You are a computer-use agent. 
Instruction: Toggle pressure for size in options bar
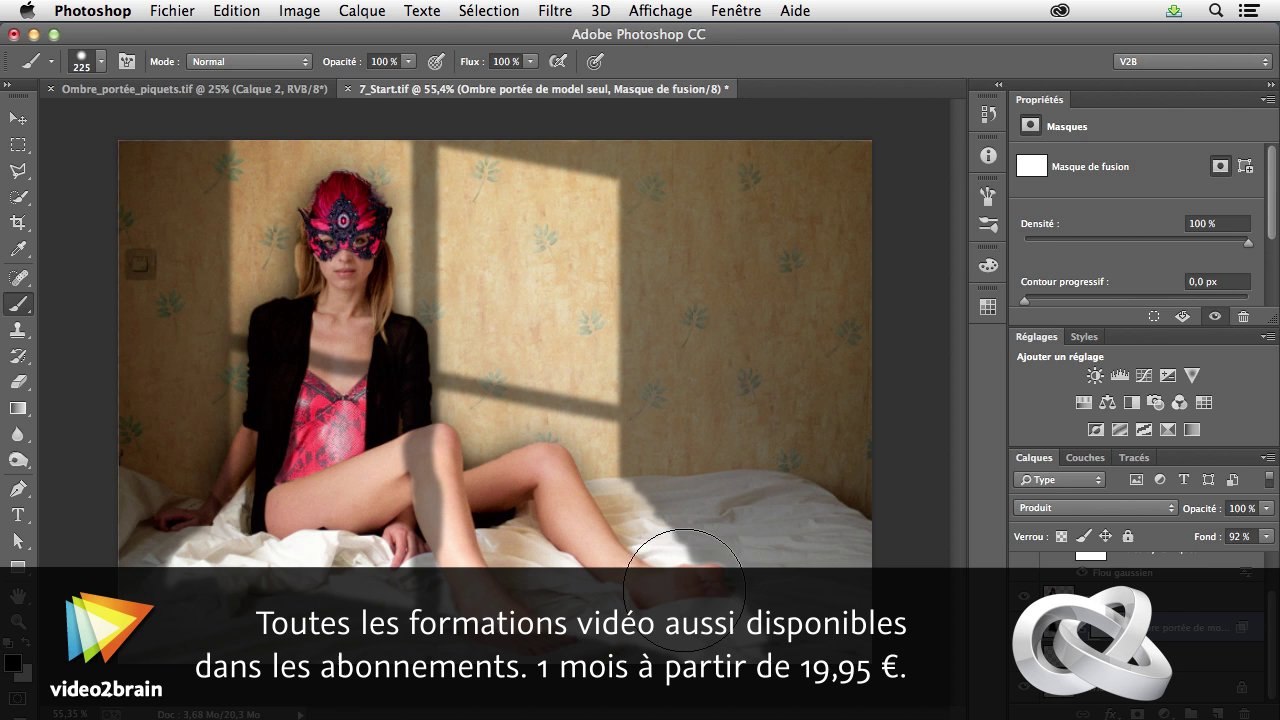(595, 61)
